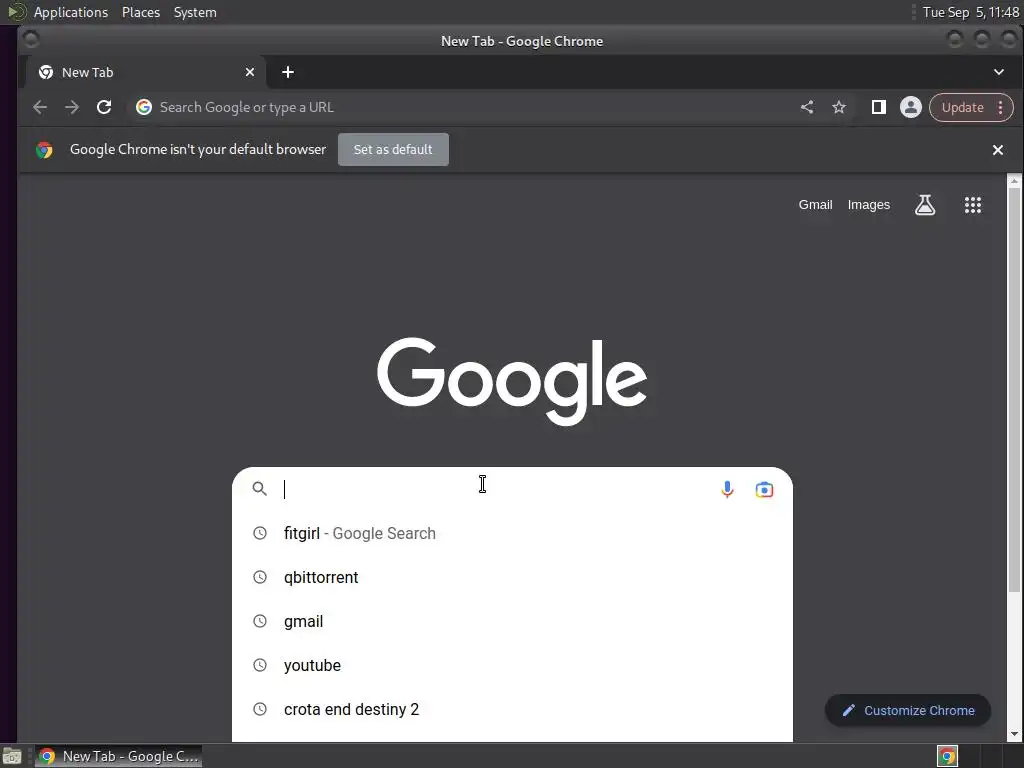Click the clock icon beside qbittorrent
The height and width of the screenshot is (768, 1024).
tap(260, 577)
